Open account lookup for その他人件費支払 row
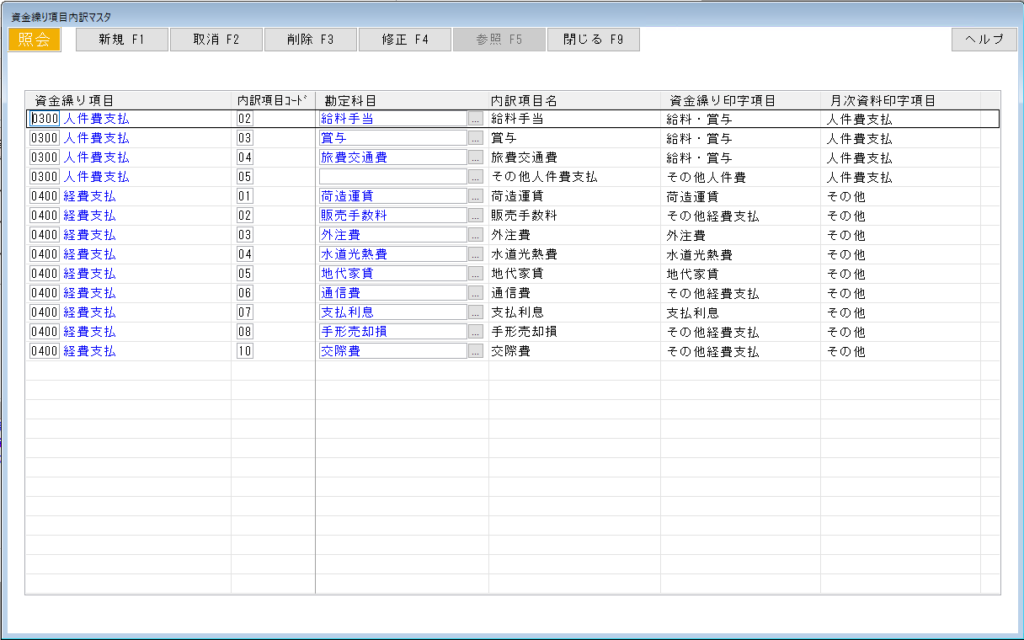 coord(475,177)
